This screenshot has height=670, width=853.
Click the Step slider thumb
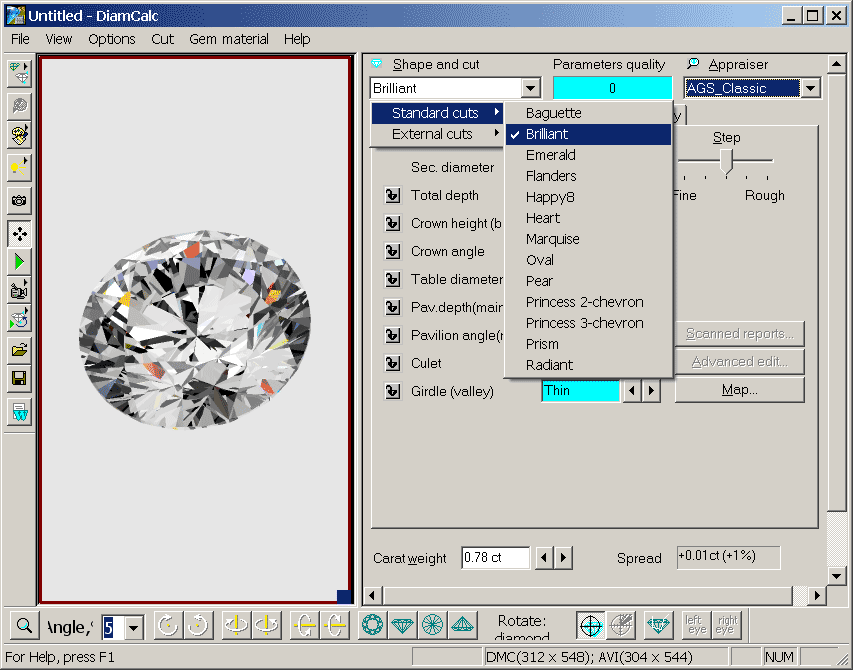[x=727, y=160]
